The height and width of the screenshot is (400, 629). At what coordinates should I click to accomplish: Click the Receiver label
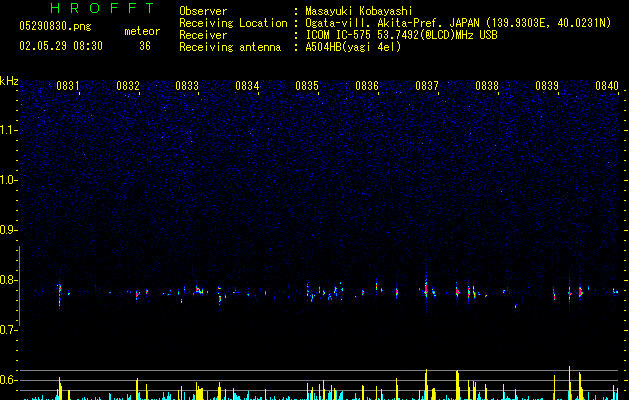pos(203,35)
